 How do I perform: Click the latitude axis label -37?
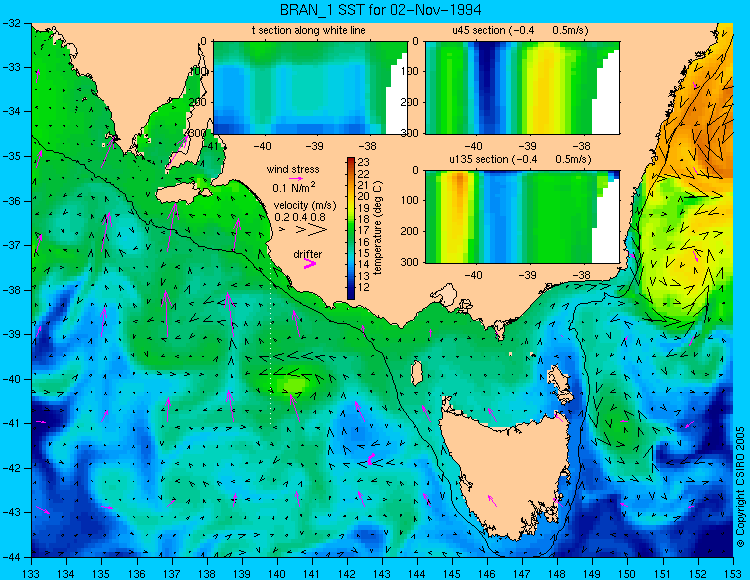(11, 245)
